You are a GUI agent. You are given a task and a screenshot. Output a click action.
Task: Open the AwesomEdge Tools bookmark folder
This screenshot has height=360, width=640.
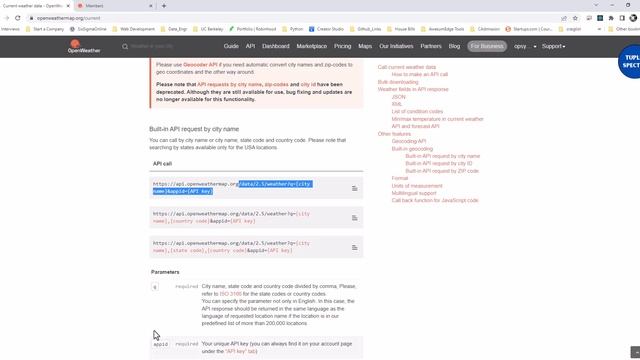click(x=442, y=29)
